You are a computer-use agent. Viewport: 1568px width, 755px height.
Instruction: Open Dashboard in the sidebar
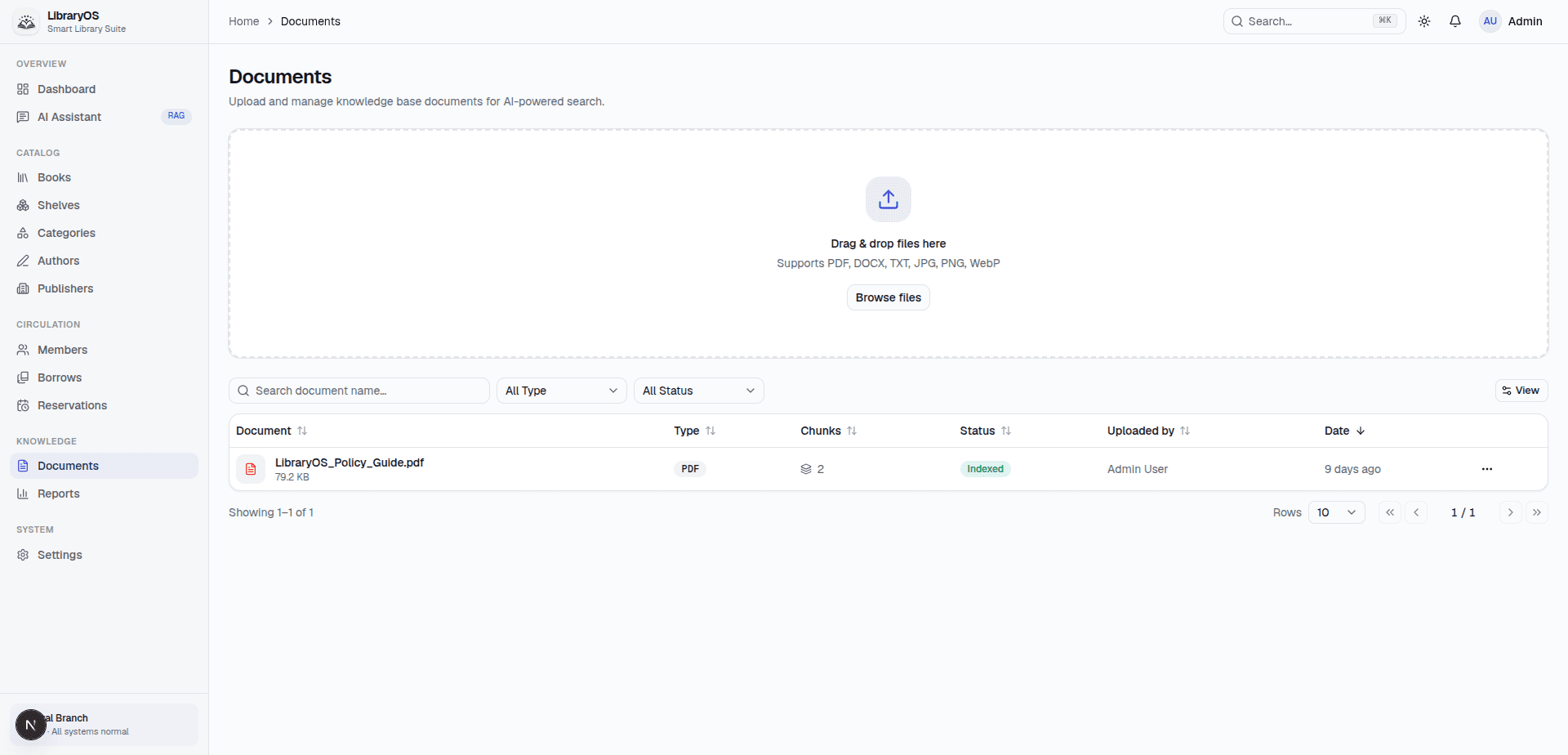(105, 89)
